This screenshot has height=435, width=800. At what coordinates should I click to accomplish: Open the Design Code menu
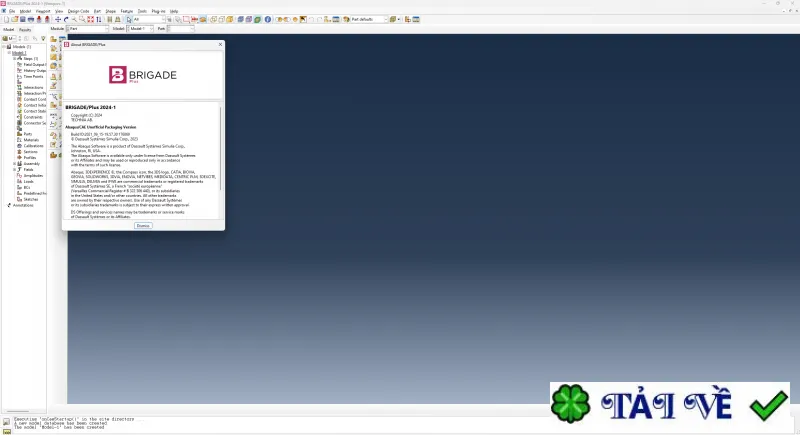point(78,11)
